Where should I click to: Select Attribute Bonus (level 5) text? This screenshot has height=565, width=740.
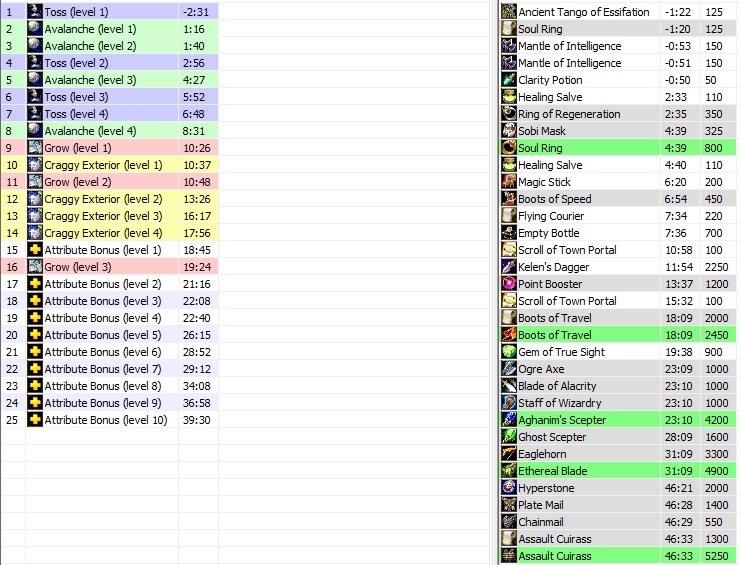tap(103, 335)
